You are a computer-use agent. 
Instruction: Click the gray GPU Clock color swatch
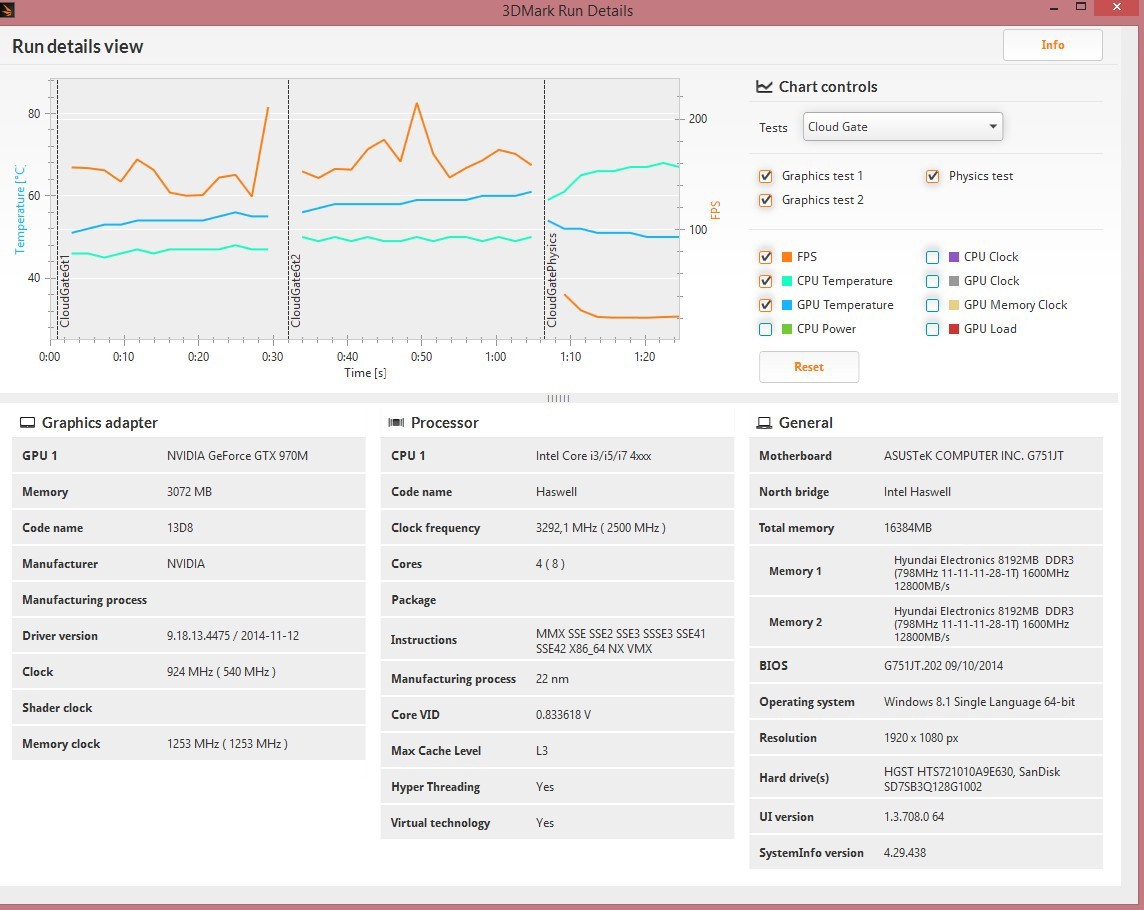(x=954, y=281)
